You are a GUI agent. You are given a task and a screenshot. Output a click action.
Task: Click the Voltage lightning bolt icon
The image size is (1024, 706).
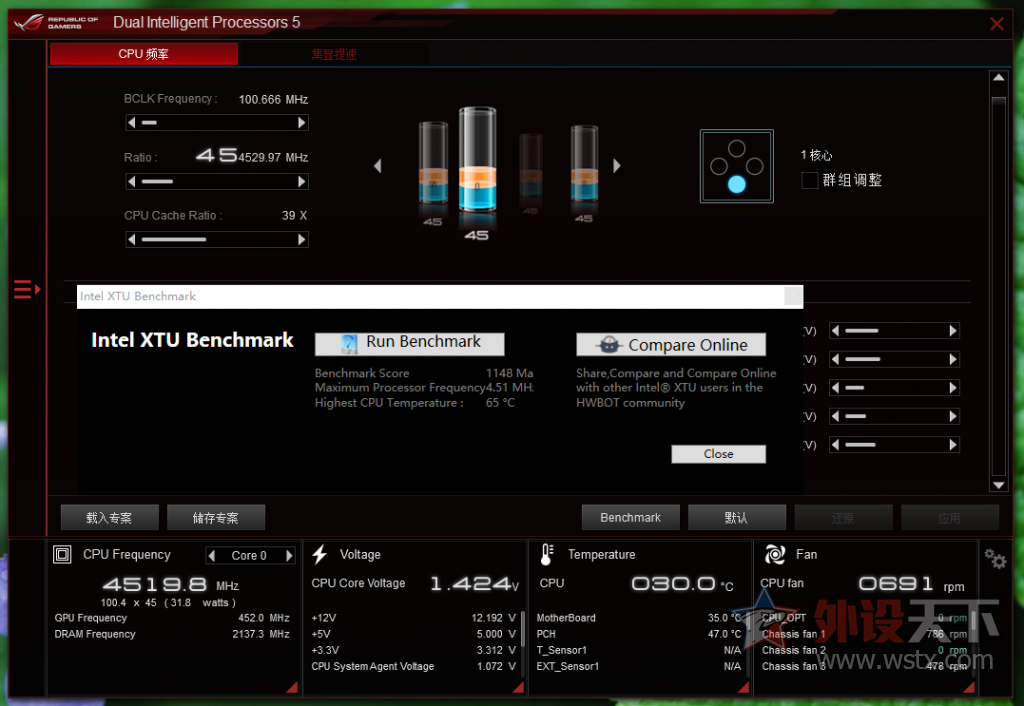point(319,554)
